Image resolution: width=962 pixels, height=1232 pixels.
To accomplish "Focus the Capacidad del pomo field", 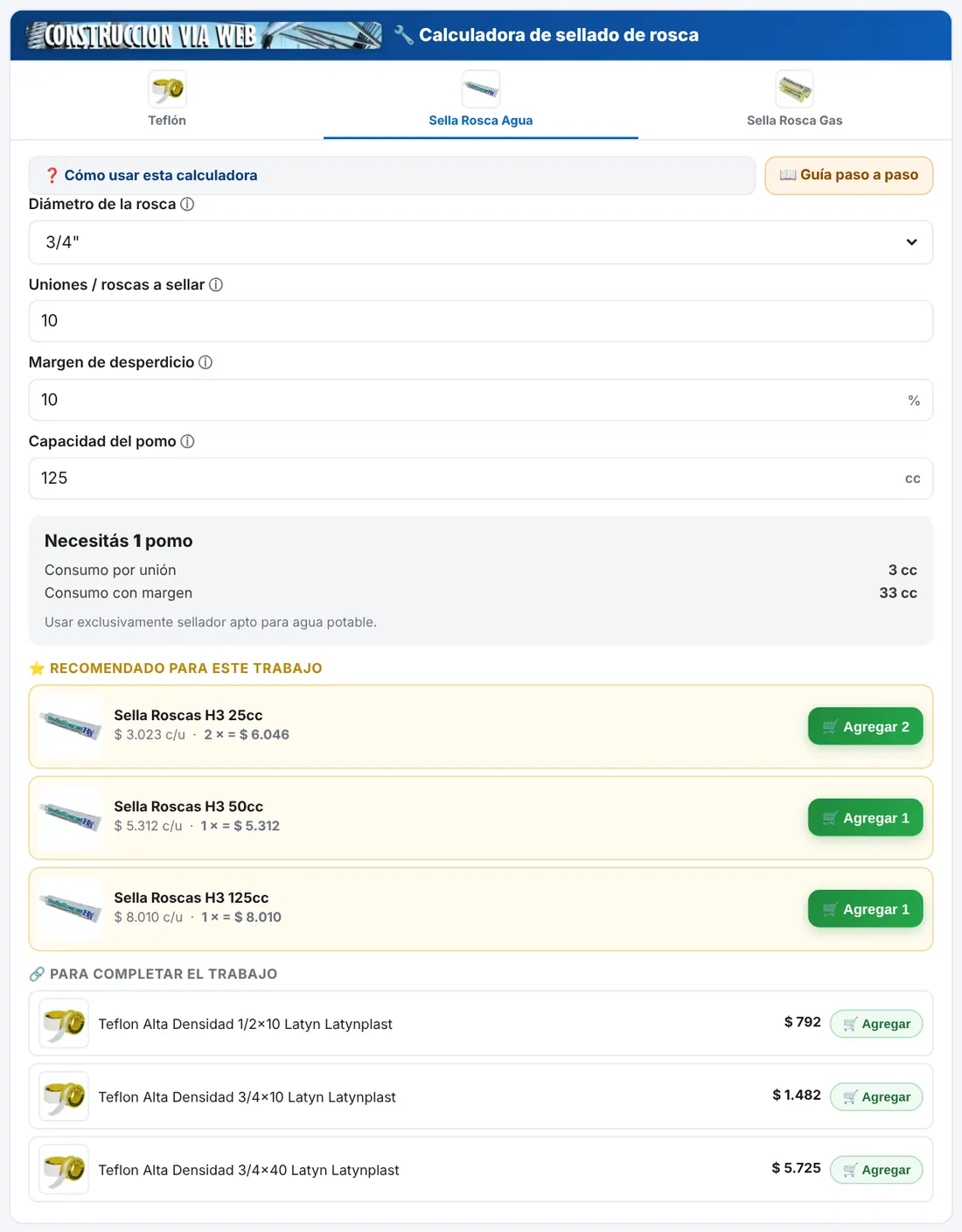I will 481,479.
